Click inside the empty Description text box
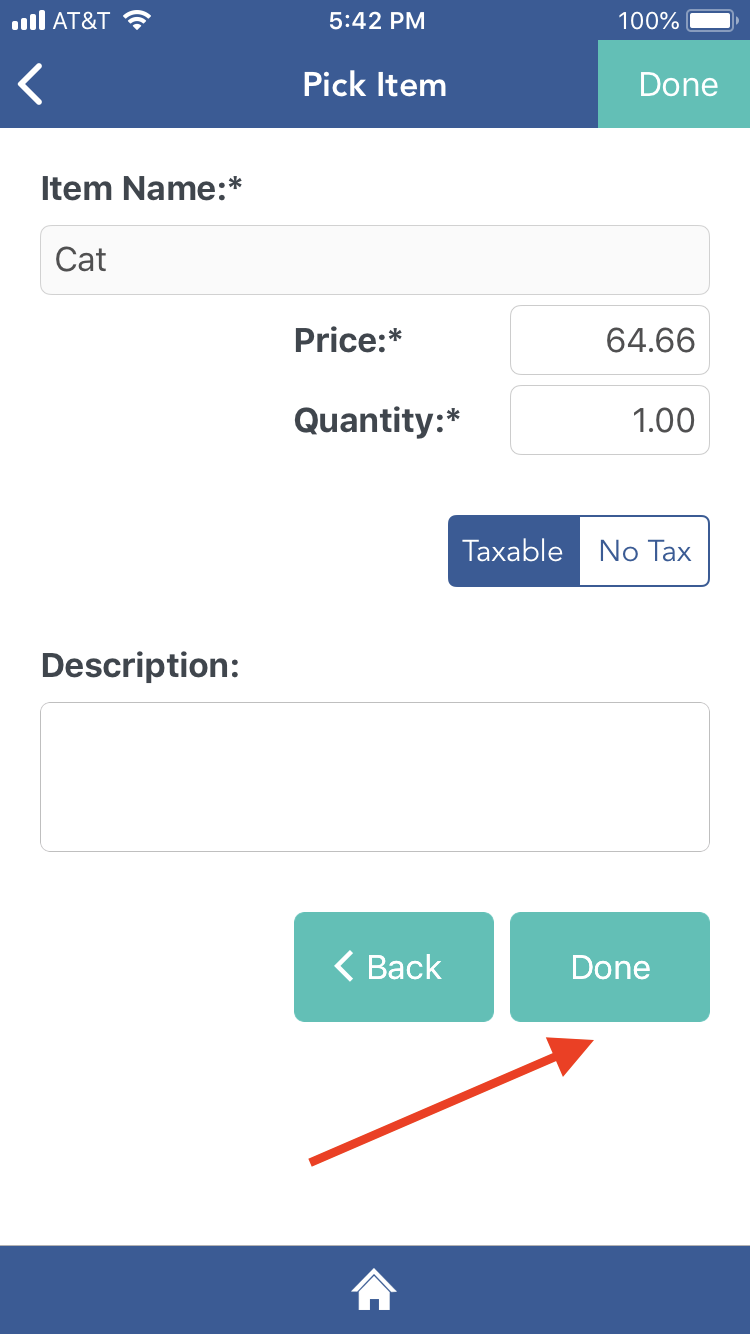Screen dimensions: 750x1334 click(375, 777)
